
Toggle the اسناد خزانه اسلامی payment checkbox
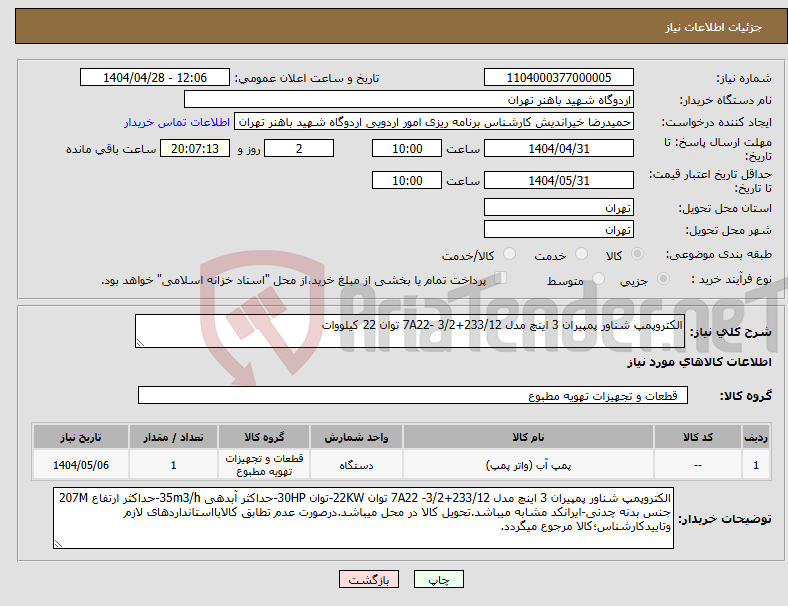pyautogui.click(x=500, y=277)
